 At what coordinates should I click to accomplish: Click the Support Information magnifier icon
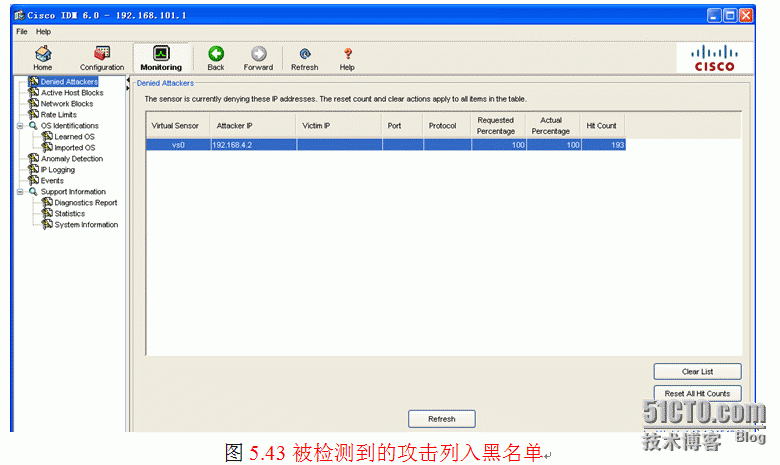[x=33, y=191]
